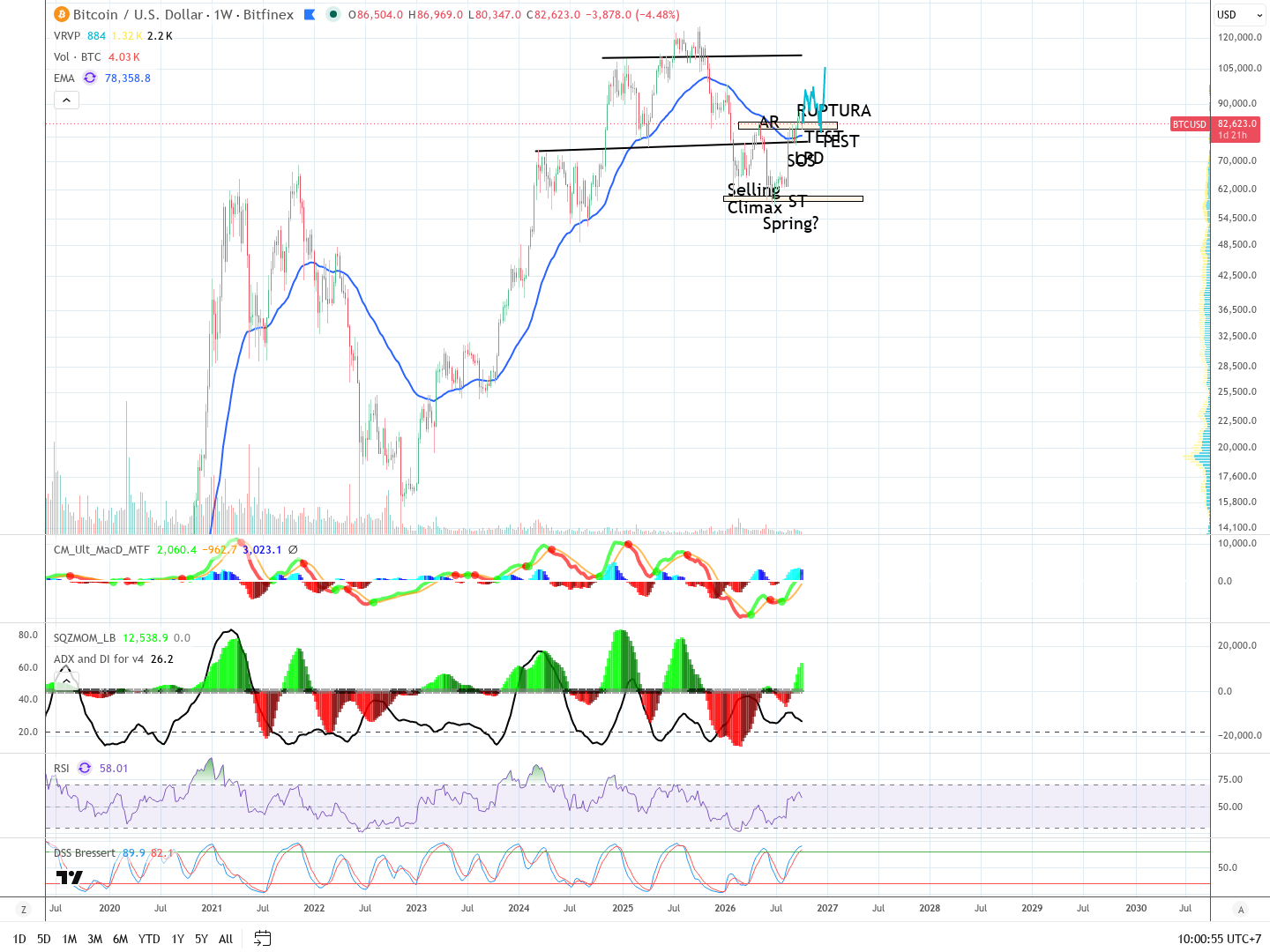Click the blue flag icon beside Bitfinex
Viewport: 1270px width, 952px height.
[x=310, y=14]
